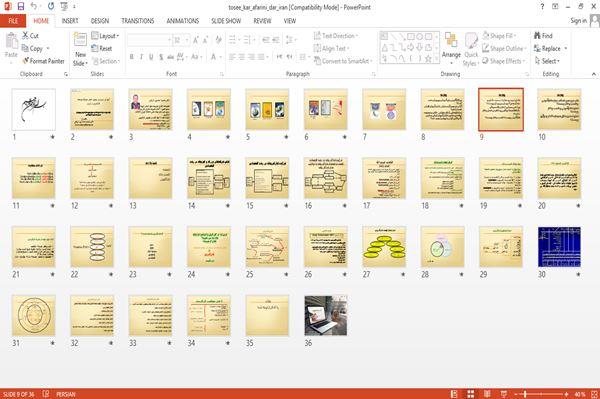Click the zoom in plus button

click(566, 394)
